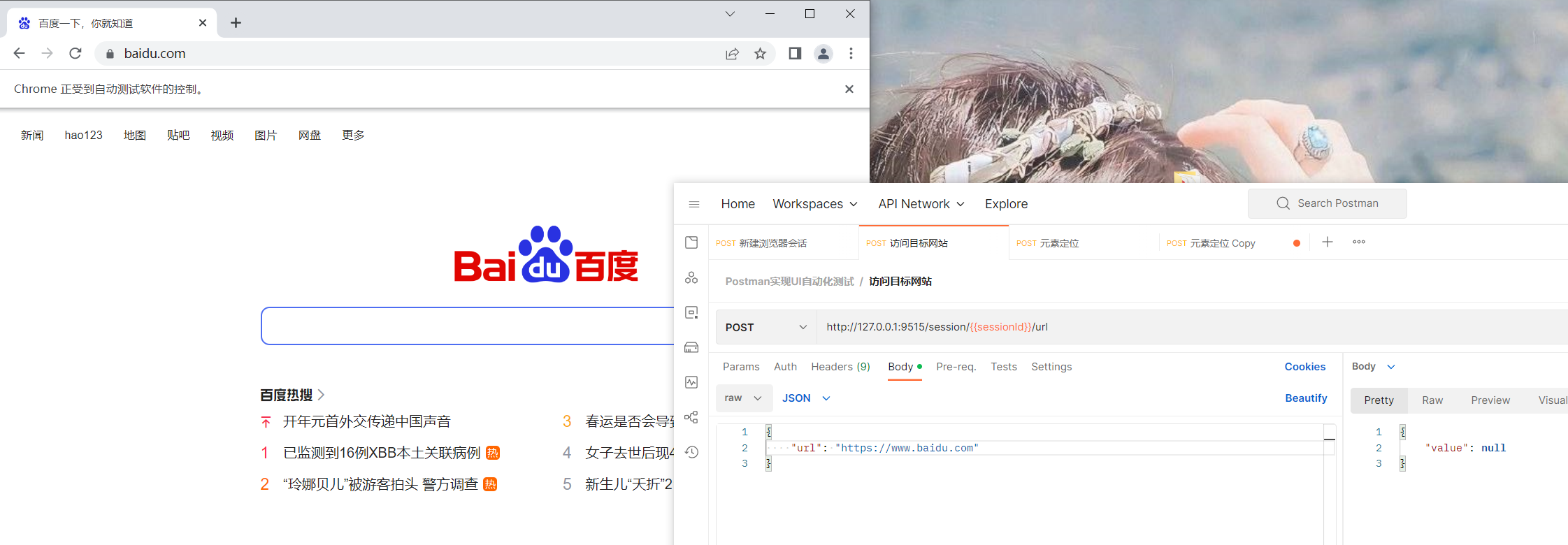Click the Baidu logo
This screenshot has width=1568, height=545.
coord(546,254)
